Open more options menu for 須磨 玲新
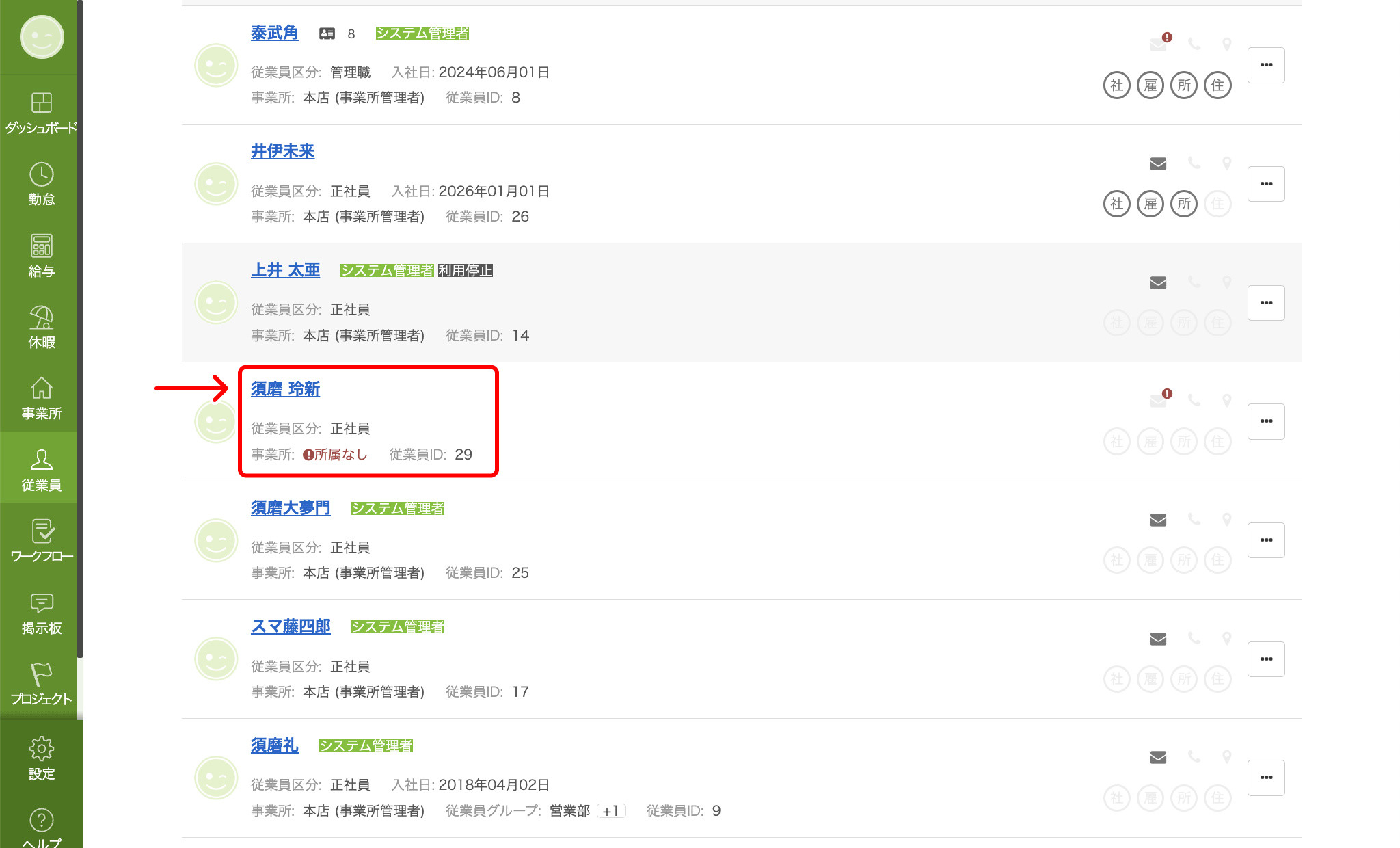1400x848 pixels. point(1266,421)
